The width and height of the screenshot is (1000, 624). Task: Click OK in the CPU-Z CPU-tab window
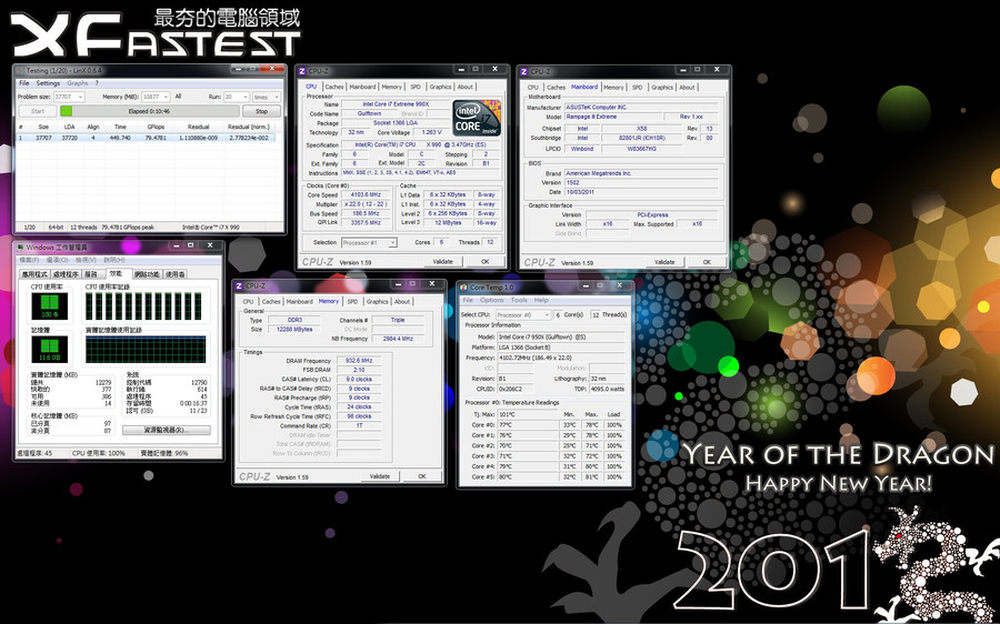coord(485,261)
